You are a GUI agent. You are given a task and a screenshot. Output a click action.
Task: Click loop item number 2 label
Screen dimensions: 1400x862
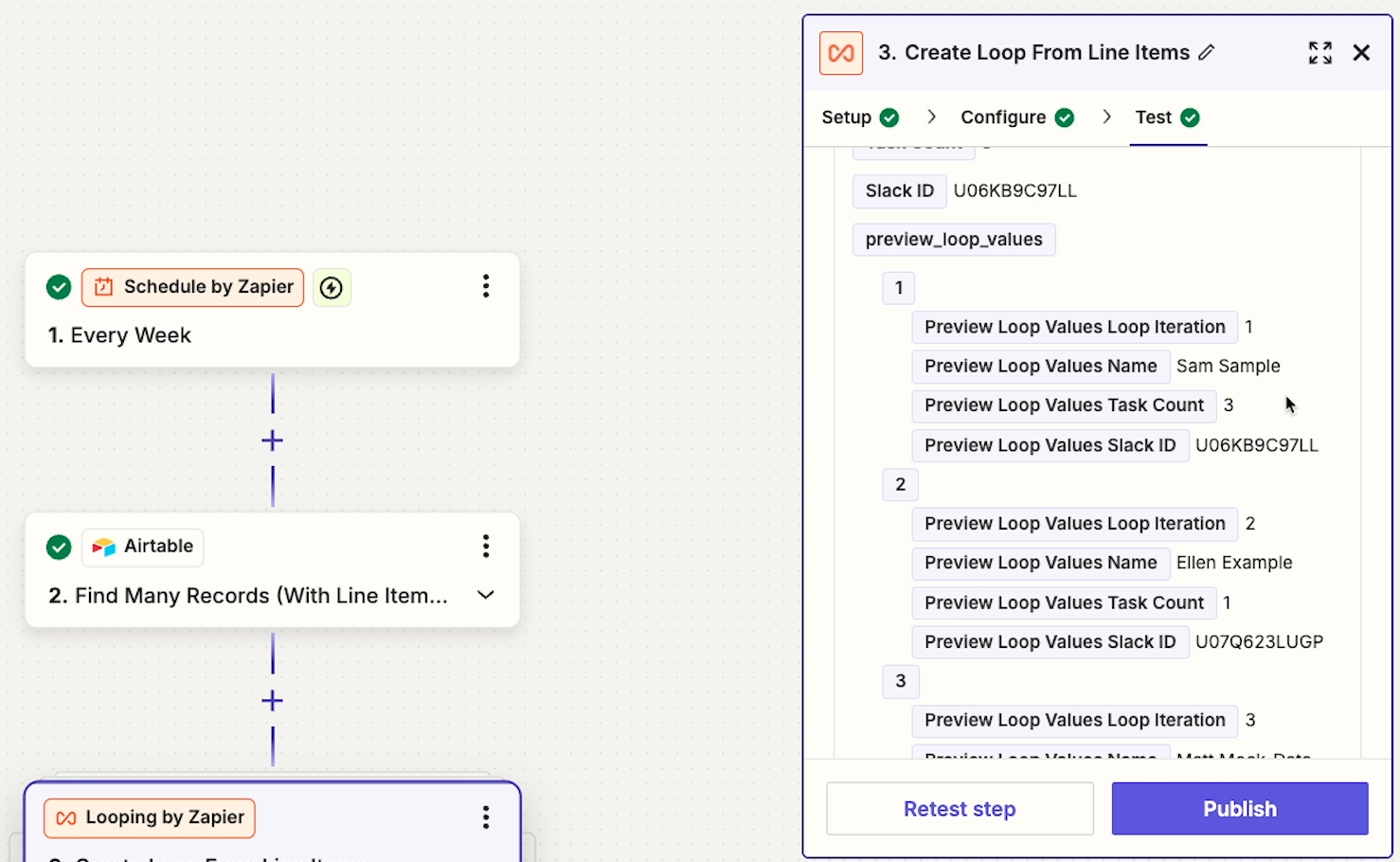[901, 484]
